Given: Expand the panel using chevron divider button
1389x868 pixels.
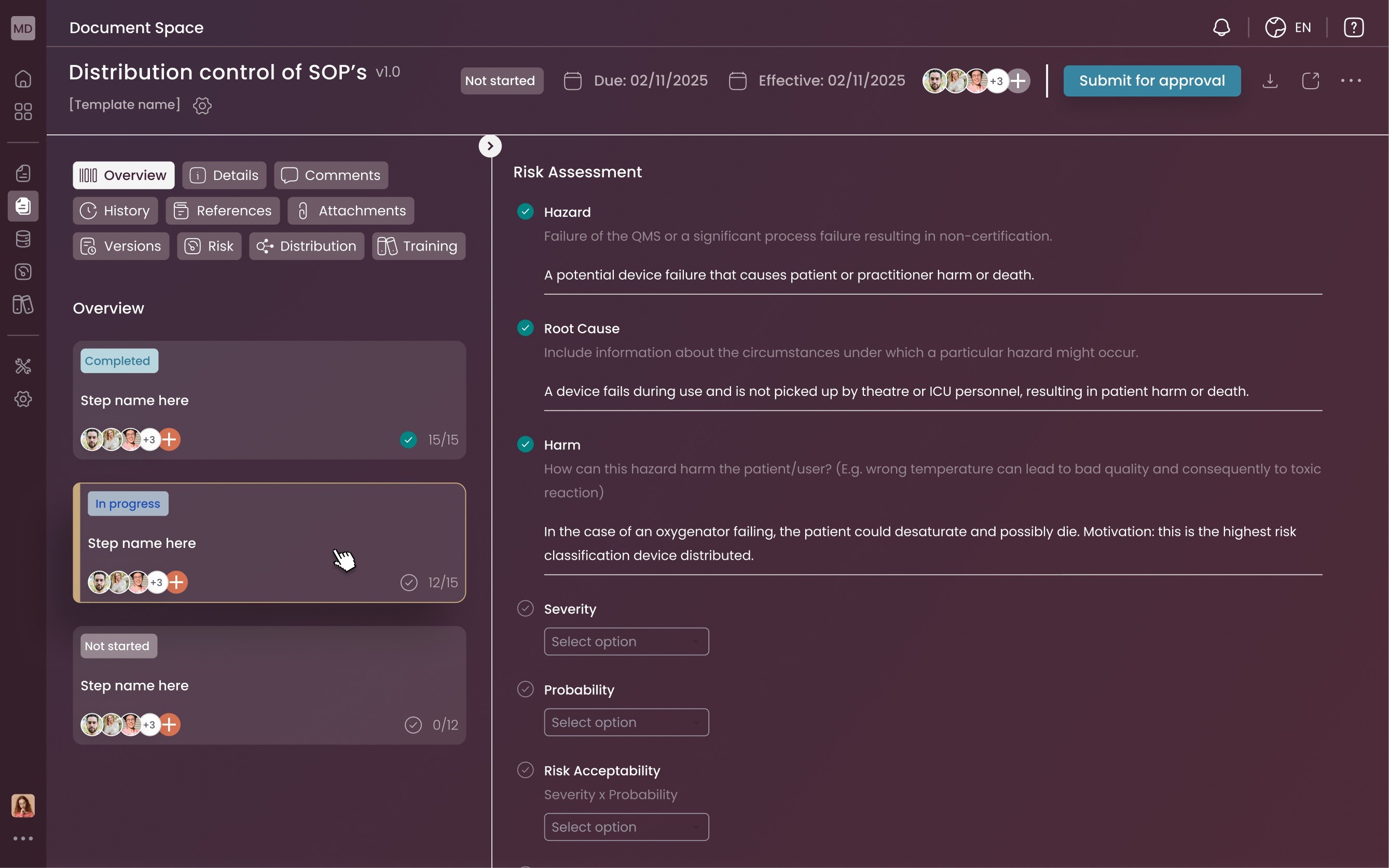Looking at the screenshot, I should pyautogui.click(x=490, y=146).
